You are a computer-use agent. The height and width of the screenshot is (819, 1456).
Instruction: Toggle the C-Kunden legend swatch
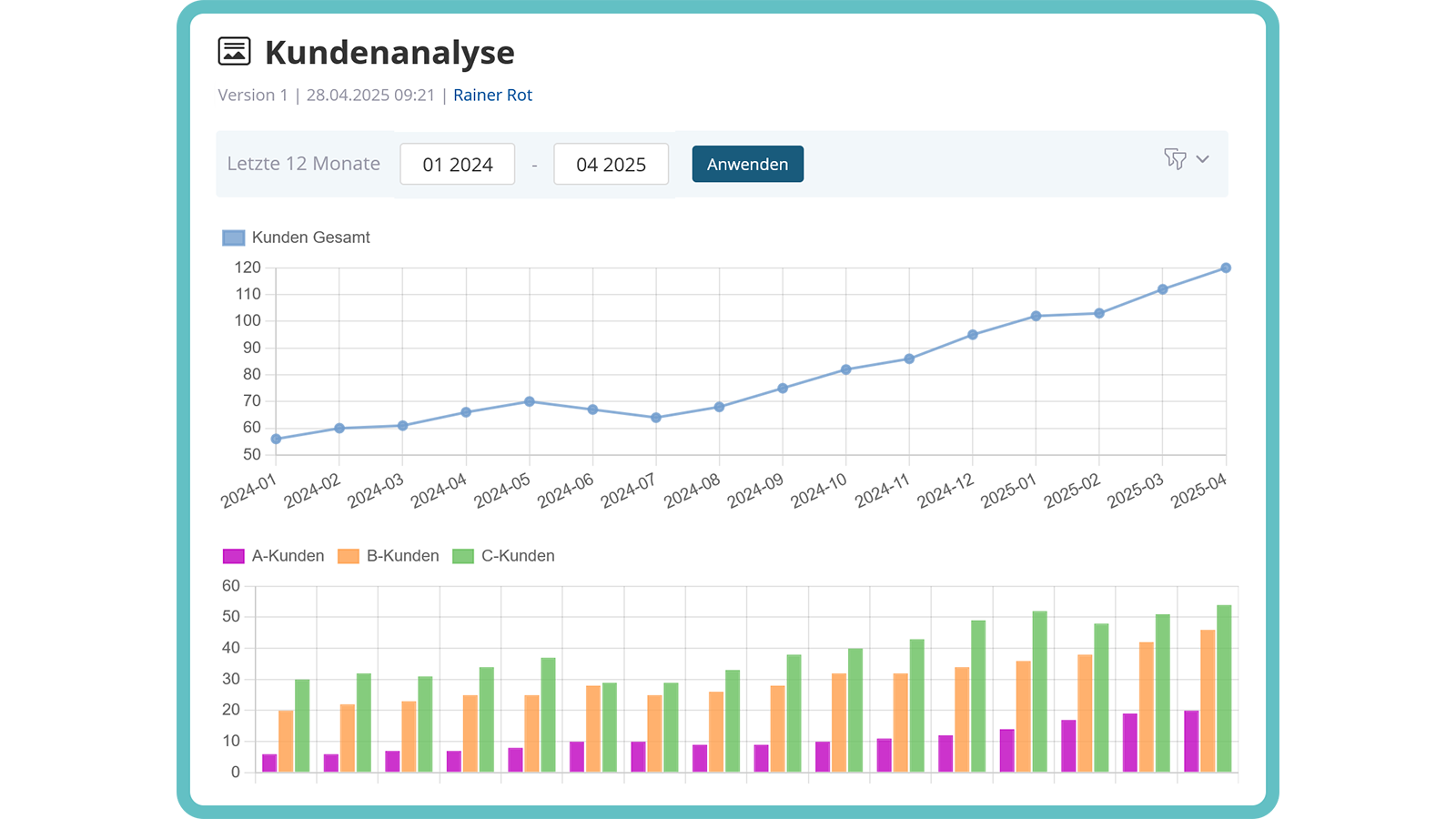coord(463,556)
